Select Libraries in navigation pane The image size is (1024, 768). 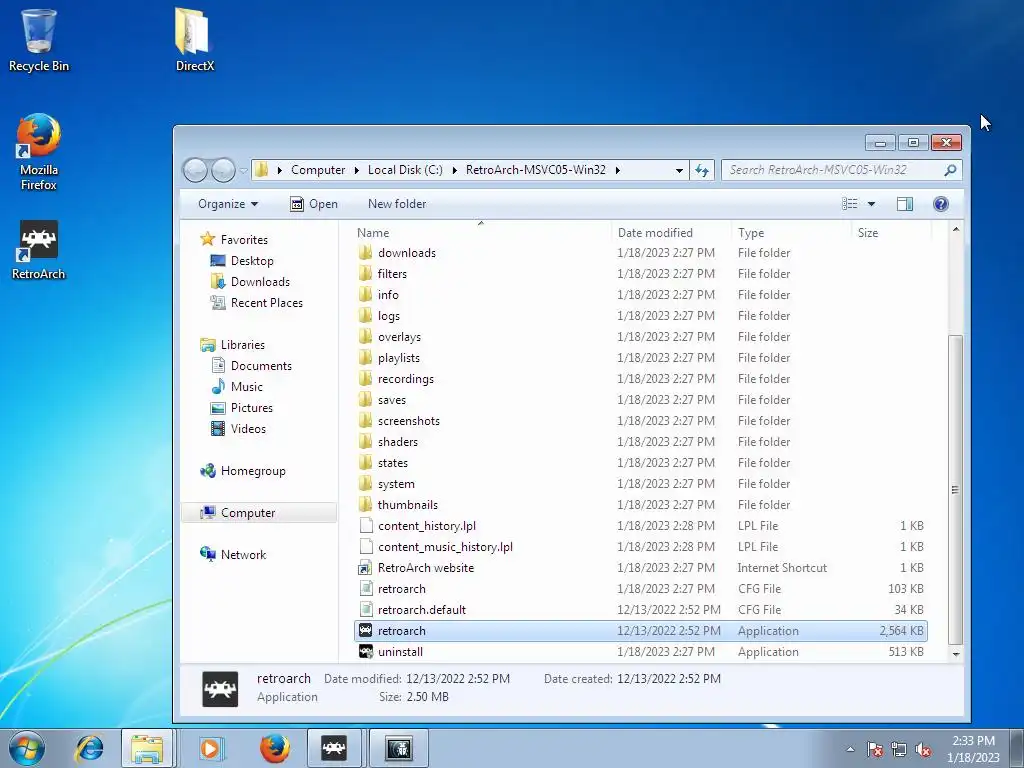point(242,345)
